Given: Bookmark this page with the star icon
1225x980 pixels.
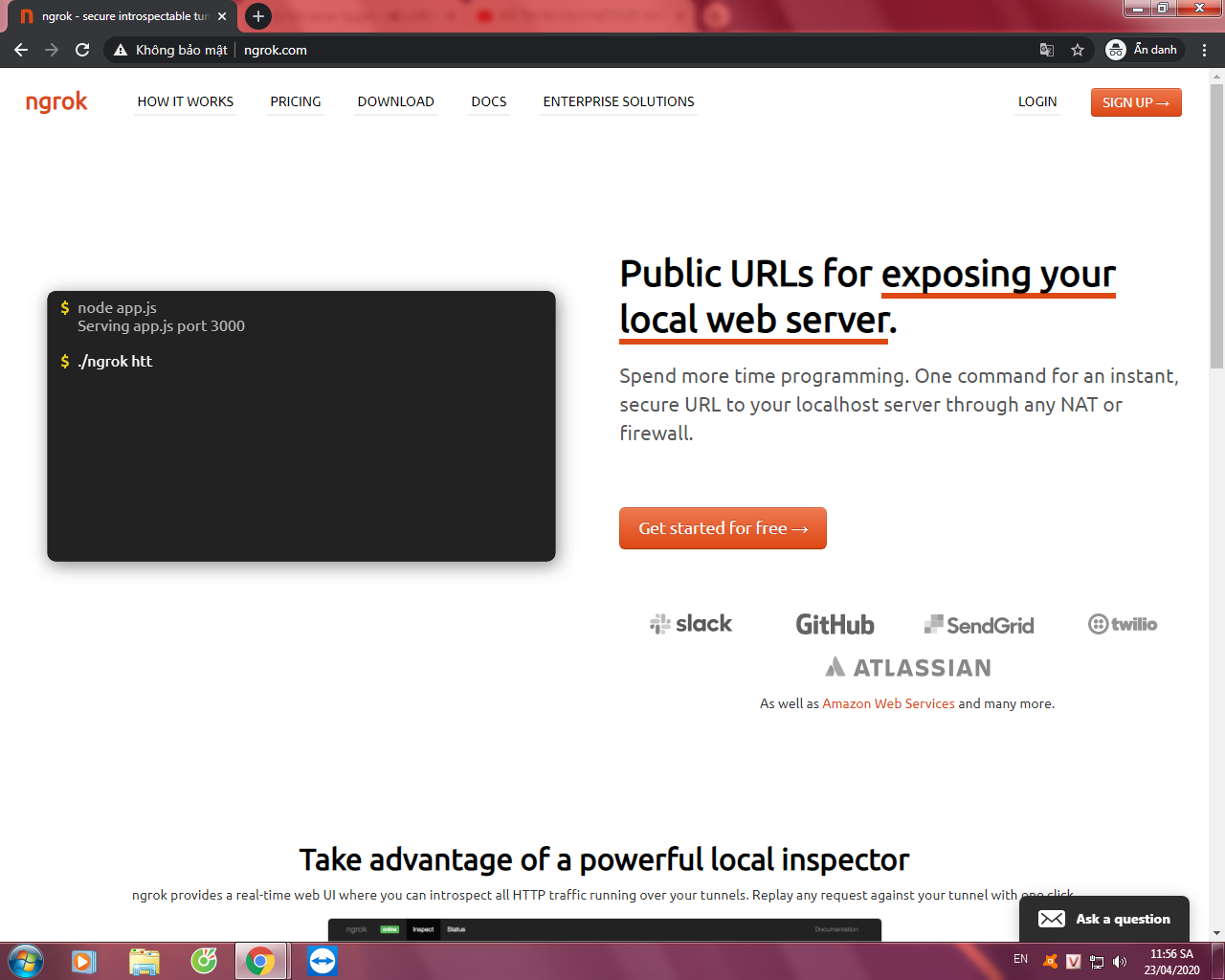Looking at the screenshot, I should coord(1078,50).
